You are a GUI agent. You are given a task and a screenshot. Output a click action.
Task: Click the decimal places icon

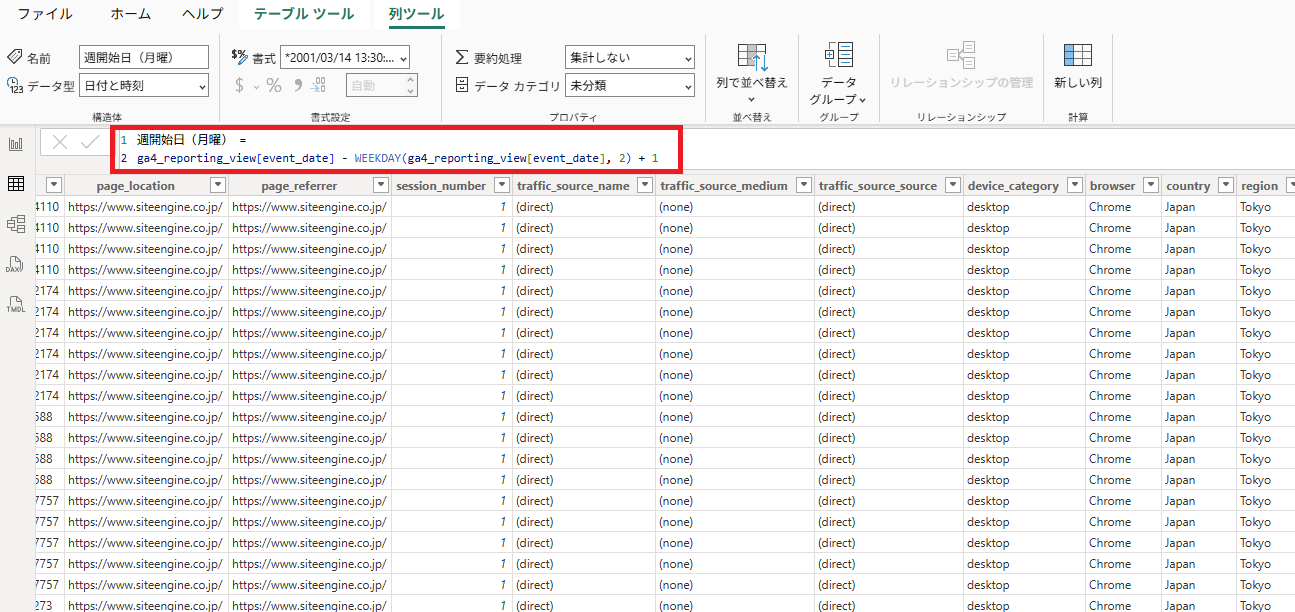pyautogui.click(x=319, y=86)
